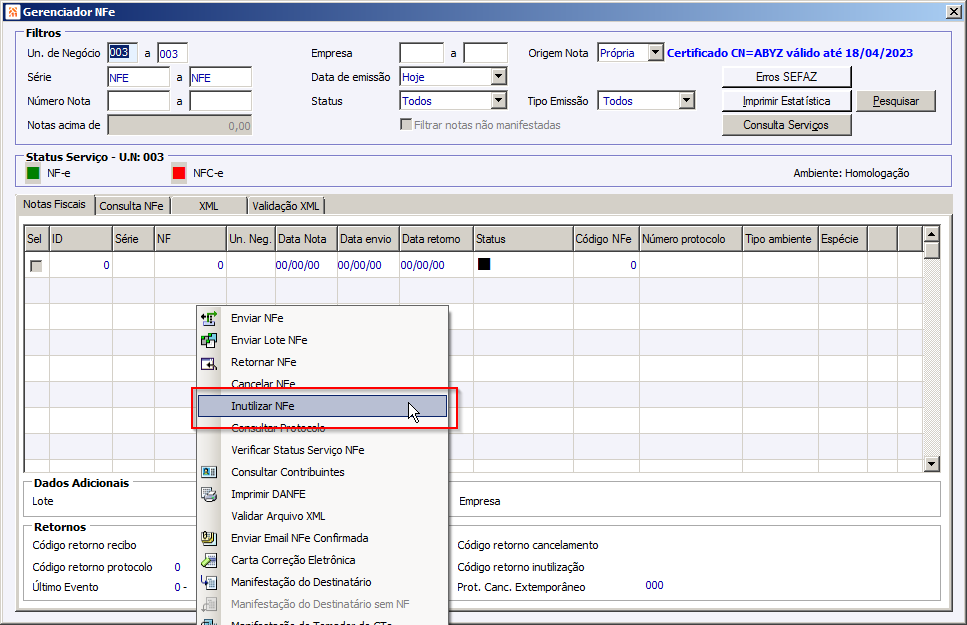The height and width of the screenshot is (625, 967).
Task: Switch to the Consulta NFe tab
Action: point(131,206)
